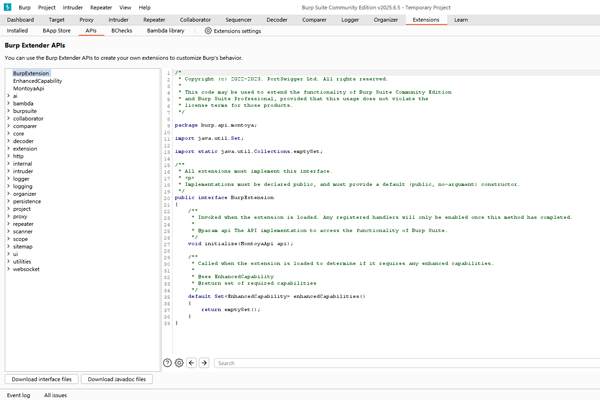Select BurpExtension in the API tree
The width and height of the screenshot is (600, 400).
[x=31, y=73]
